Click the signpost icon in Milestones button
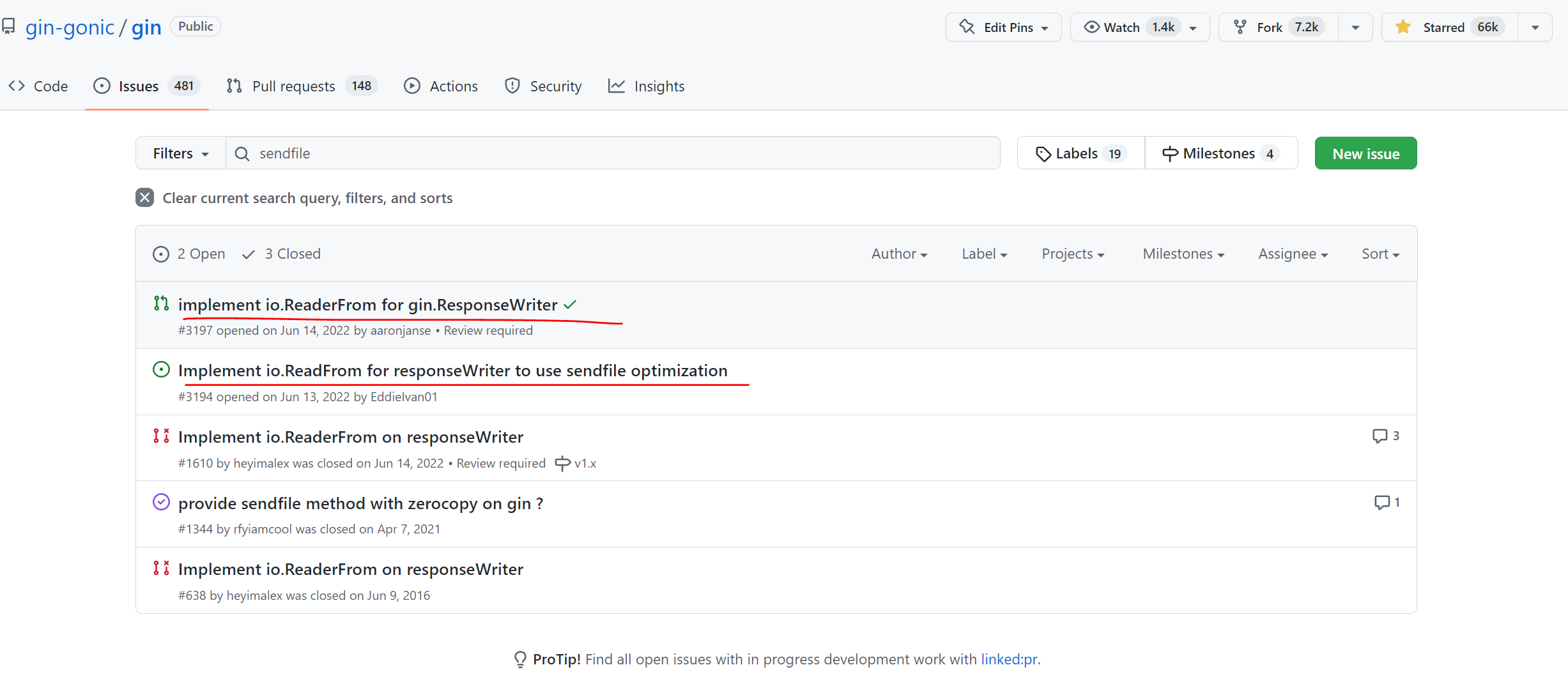 1170,154
